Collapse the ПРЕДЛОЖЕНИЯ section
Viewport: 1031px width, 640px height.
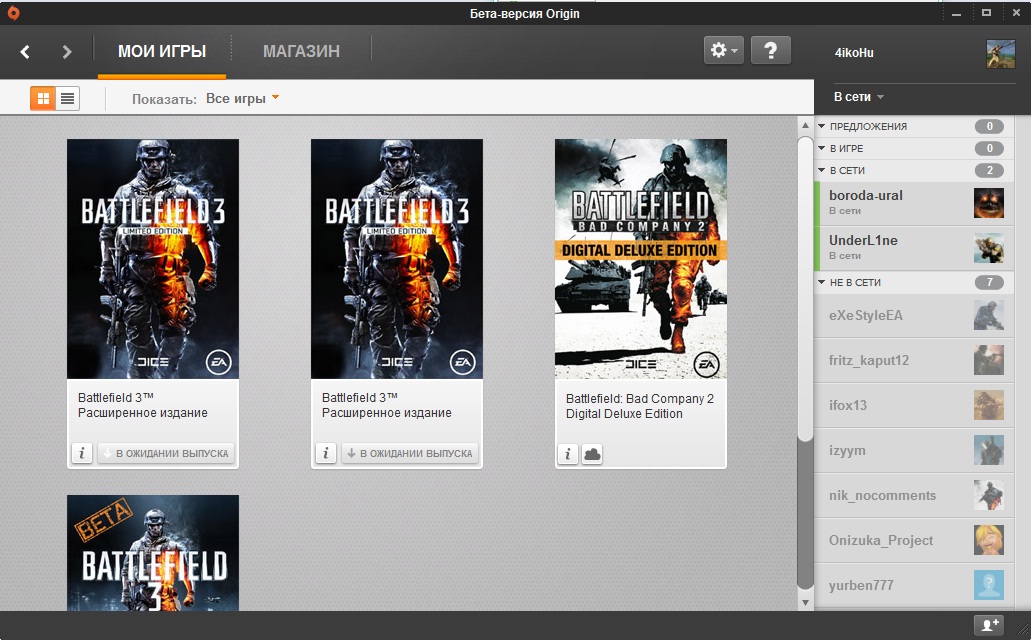821,126
